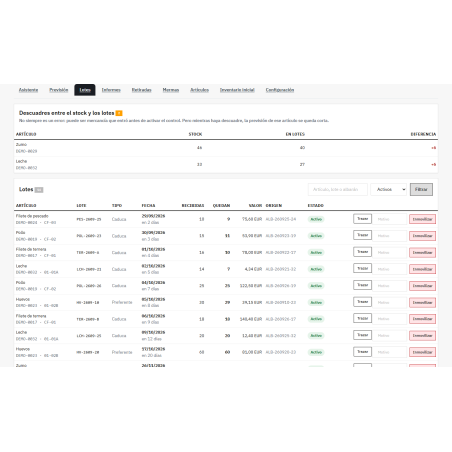Click the orange count badge beside Descuadres heading
The height and width of the screenshot is (452, 452).
(119, 113)
